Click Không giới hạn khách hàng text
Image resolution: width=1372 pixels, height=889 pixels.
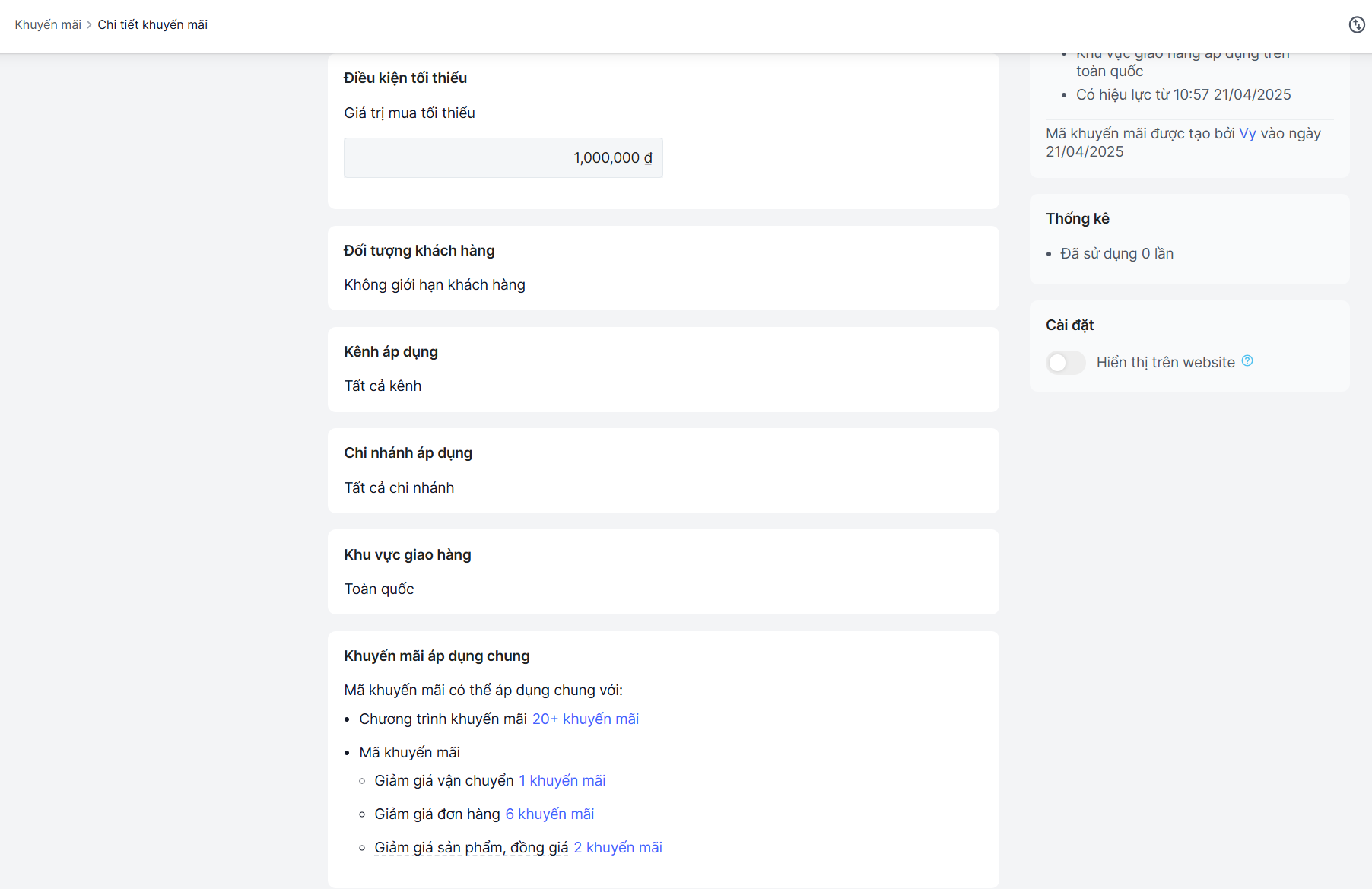(x=434, y=285)
